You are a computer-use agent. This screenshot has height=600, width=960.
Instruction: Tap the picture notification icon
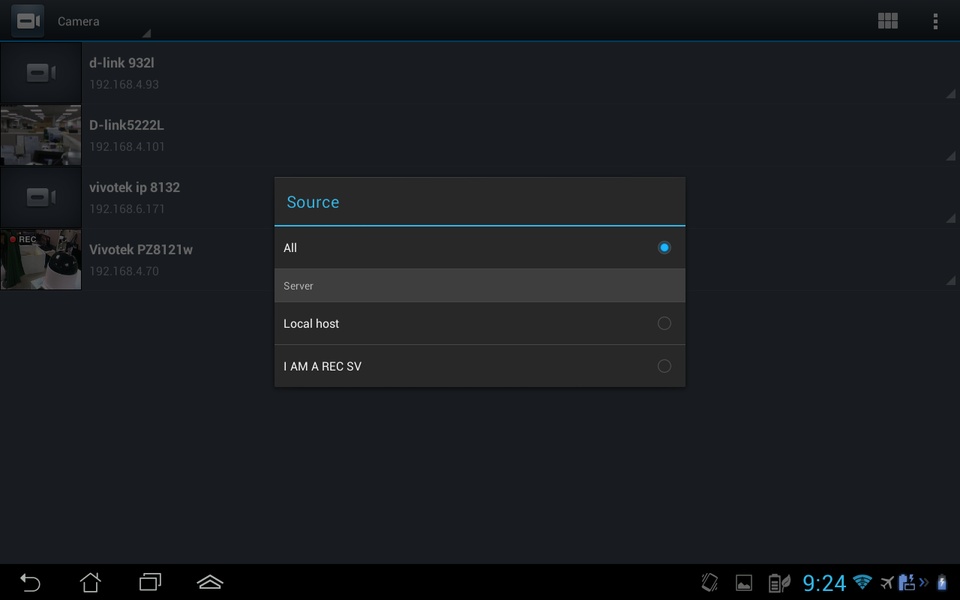coord(744,583)
